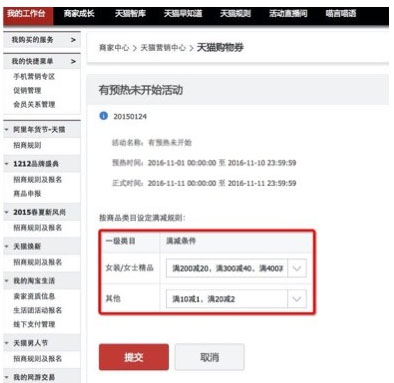Click the 预热时间 date range text

click(222, 163)
